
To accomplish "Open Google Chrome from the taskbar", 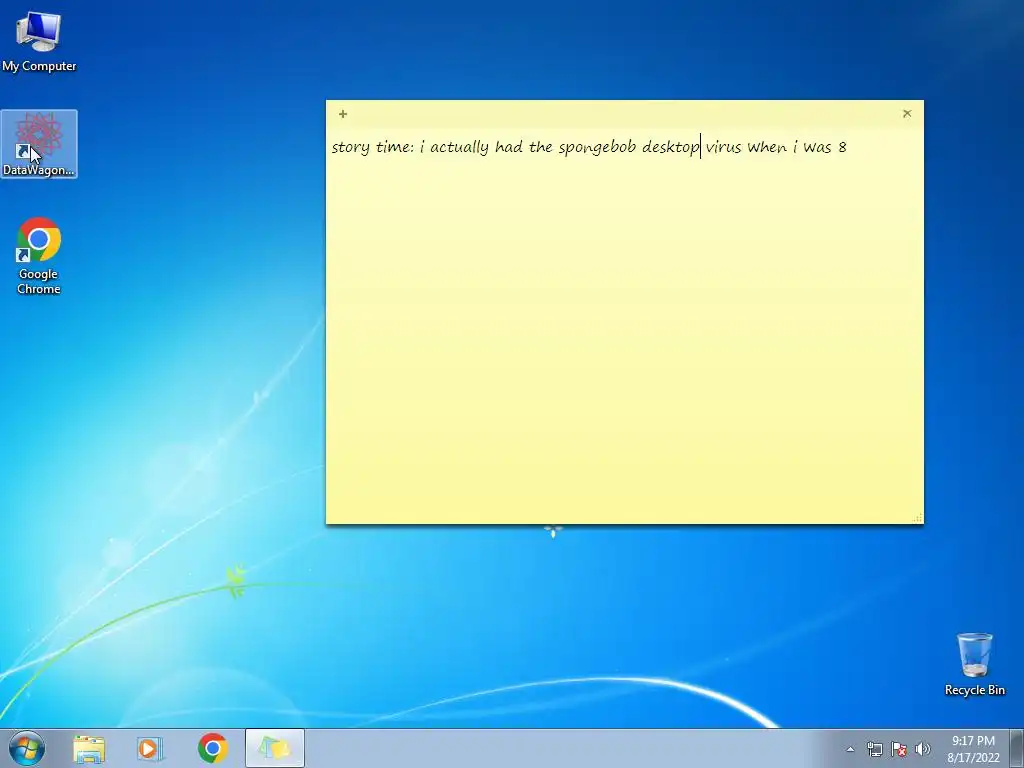I will pyautogui.click(x=212, y=748).
